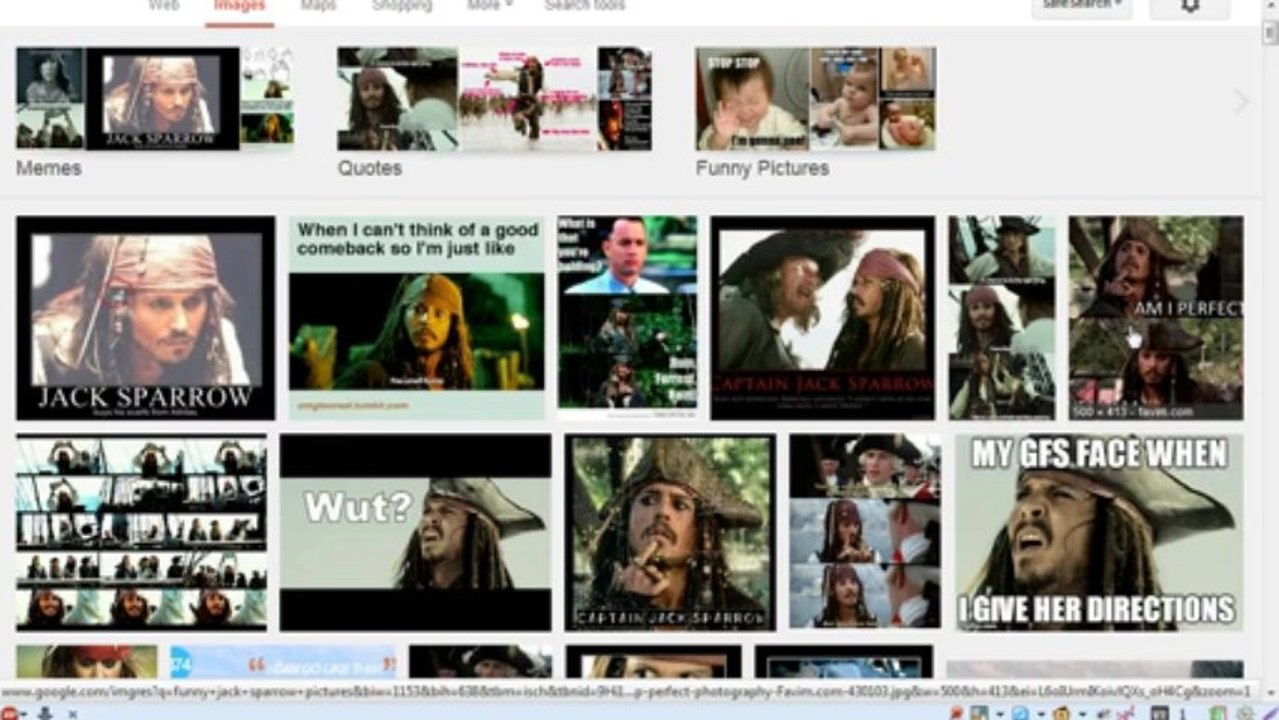Open the film-strip collage image
The image size is (1279, 720).
141,532
